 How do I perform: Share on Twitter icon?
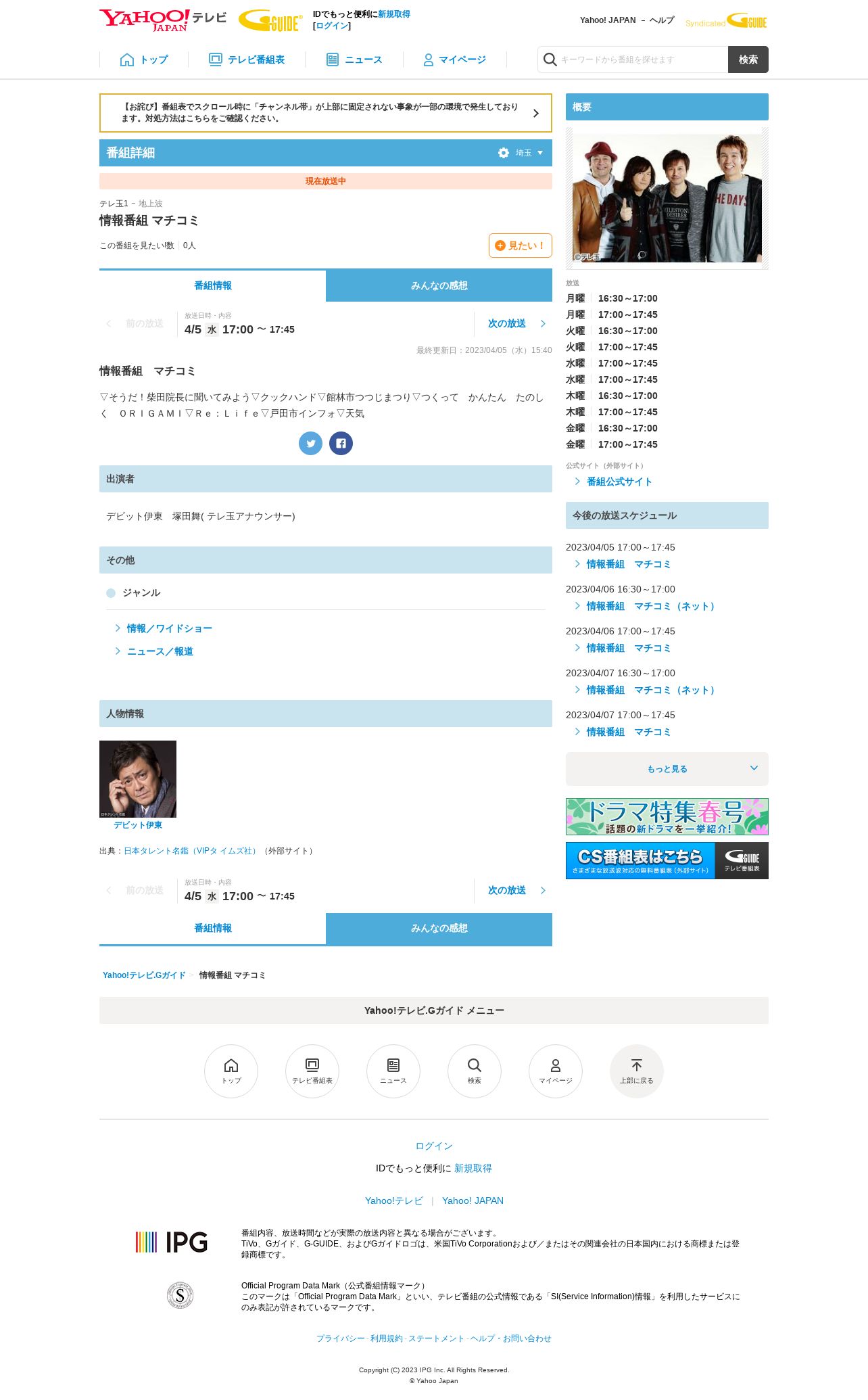[x=310, y=443]
